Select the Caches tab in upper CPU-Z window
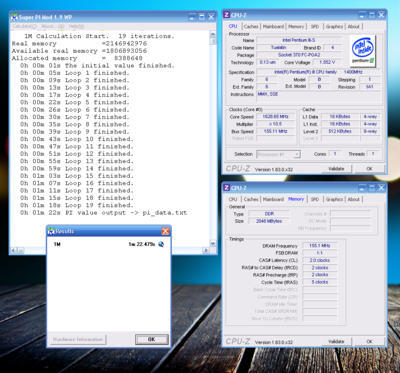The height and width of the screenshot is (373, 400). coord(251,27)
